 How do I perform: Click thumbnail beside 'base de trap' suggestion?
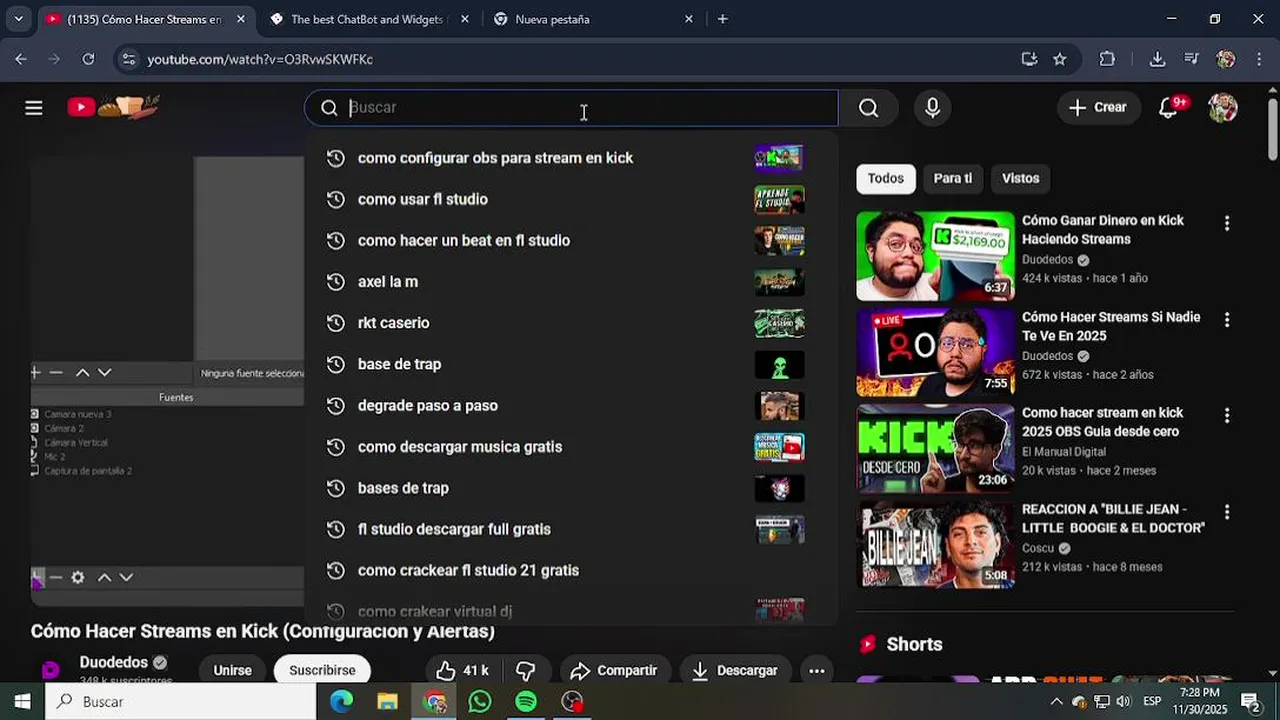[x=779, y=364]
